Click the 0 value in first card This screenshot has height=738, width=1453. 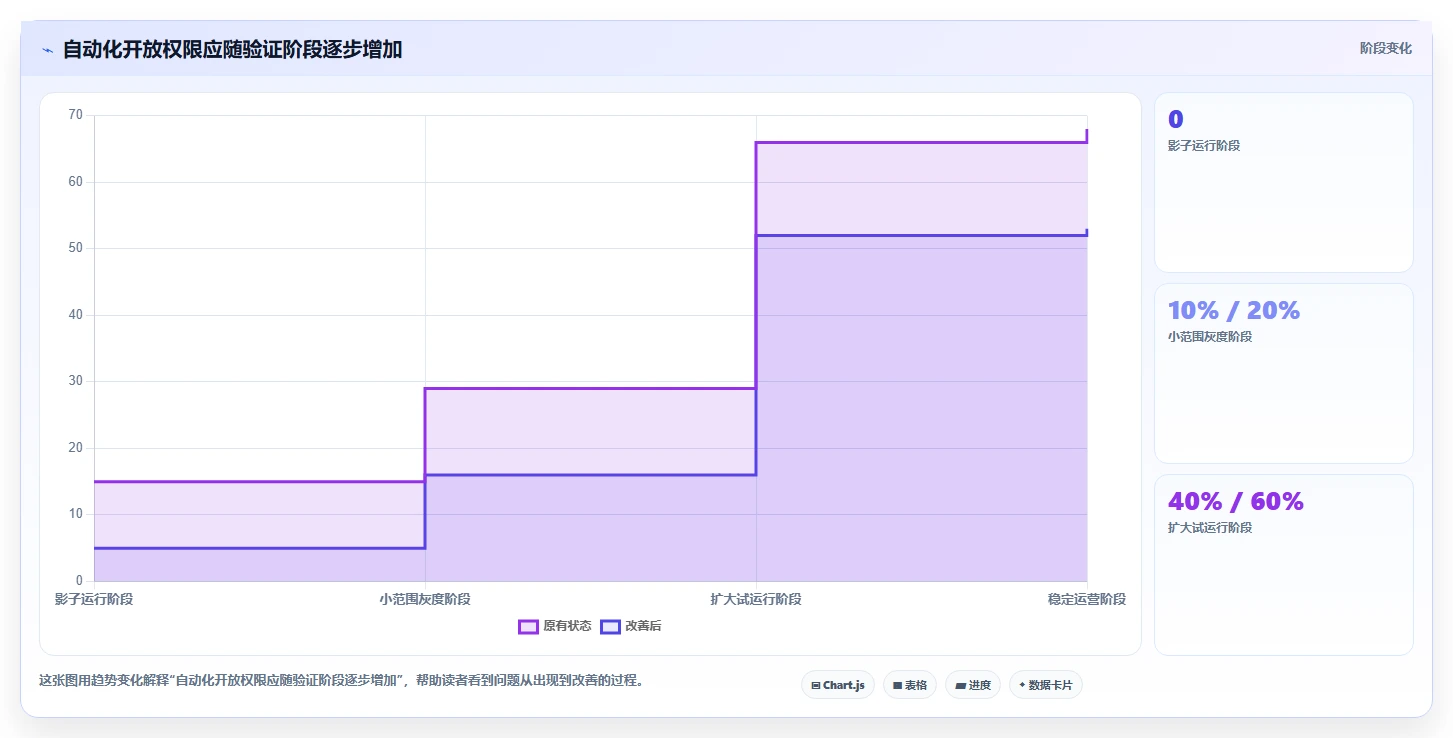1175,120
